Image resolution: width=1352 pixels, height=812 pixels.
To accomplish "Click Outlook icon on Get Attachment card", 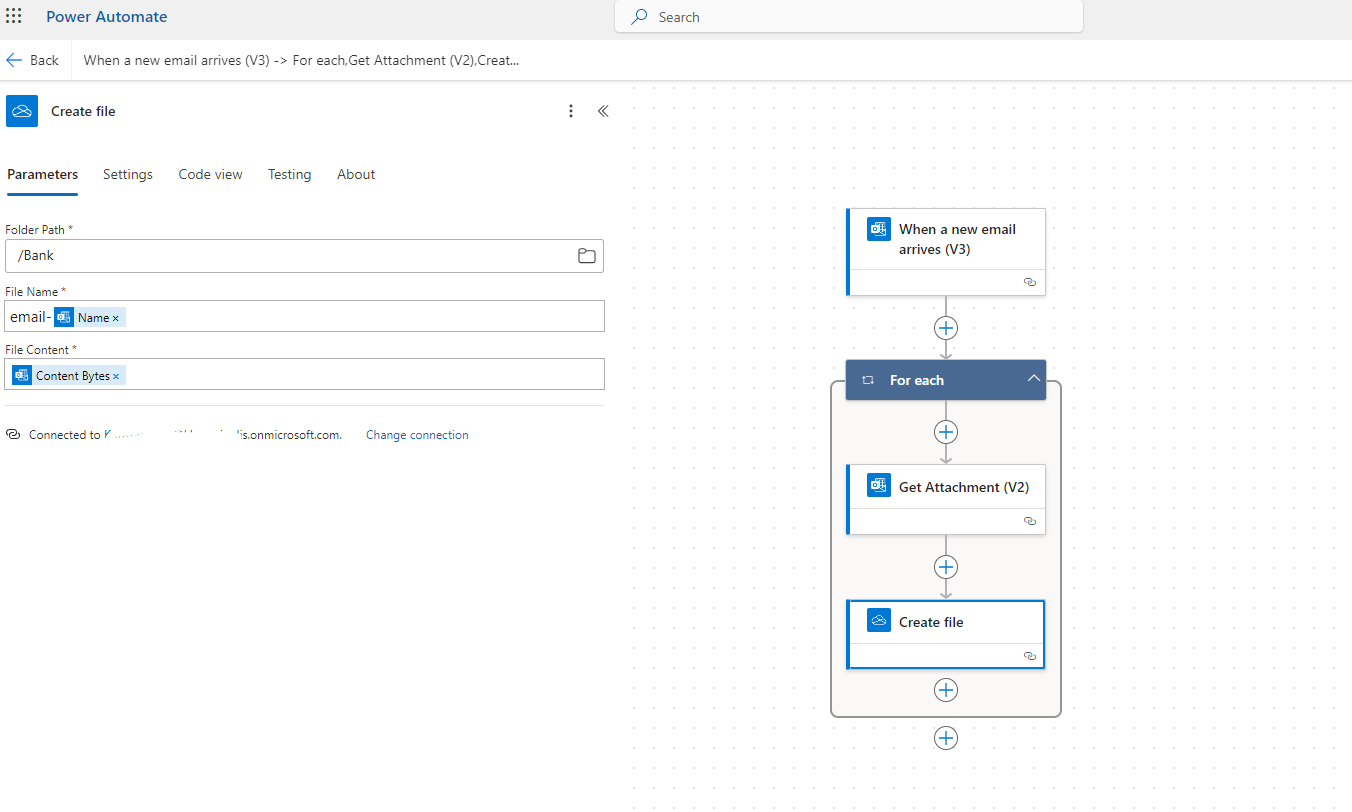I will (879, 486).
